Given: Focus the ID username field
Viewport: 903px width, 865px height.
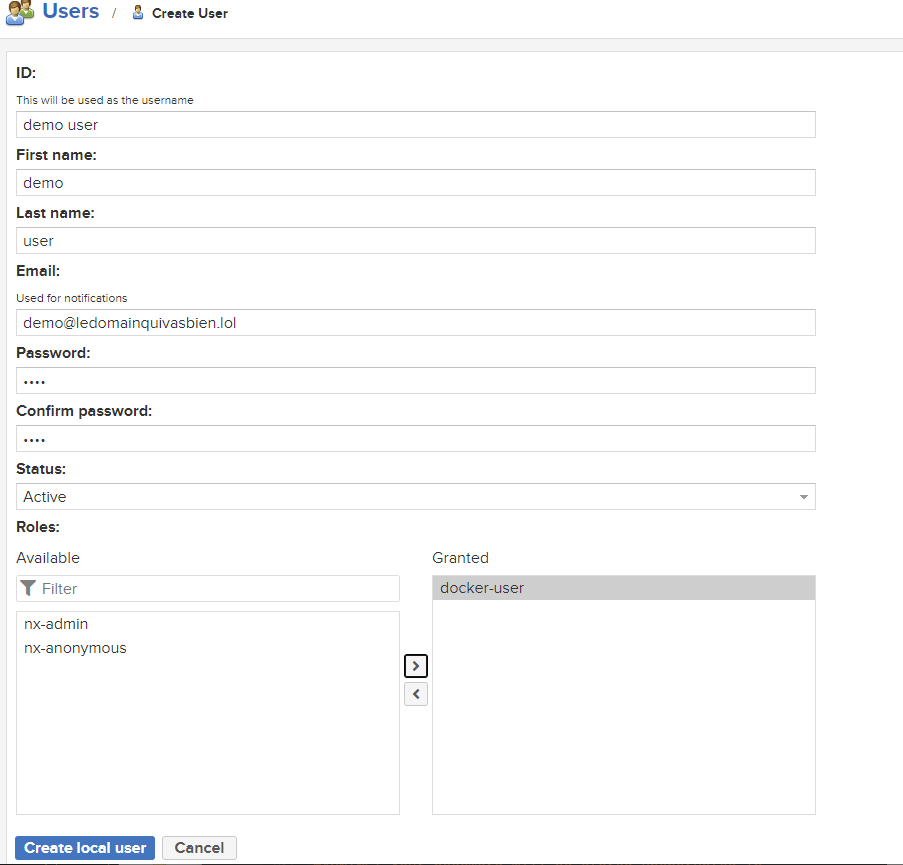Looking at the screenshot, I should point(415,125).
